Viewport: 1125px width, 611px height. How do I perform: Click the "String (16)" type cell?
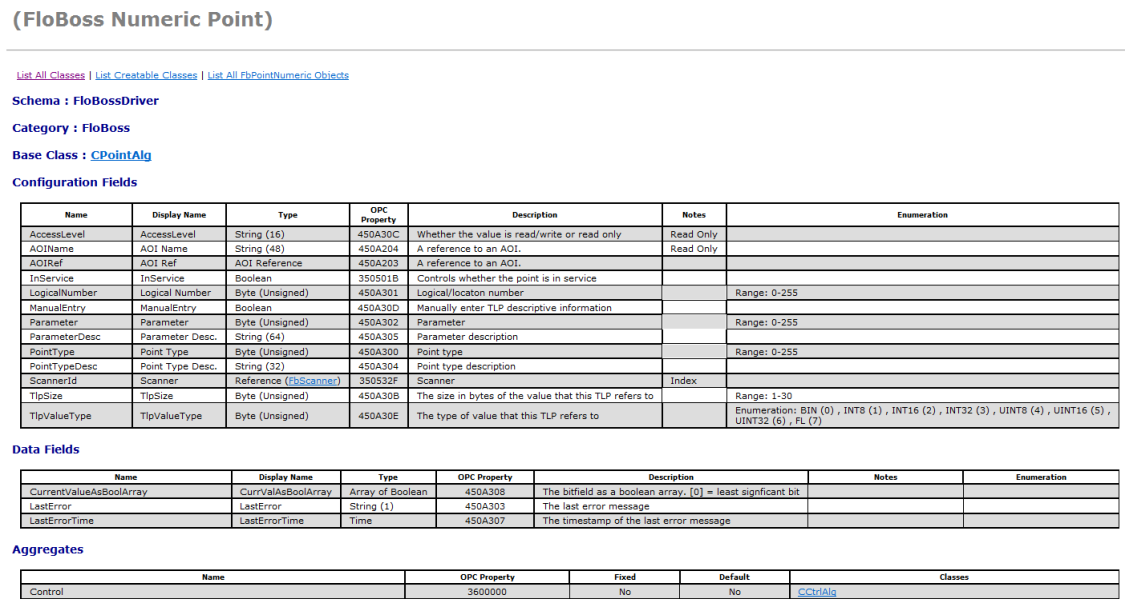pos(288,235)
